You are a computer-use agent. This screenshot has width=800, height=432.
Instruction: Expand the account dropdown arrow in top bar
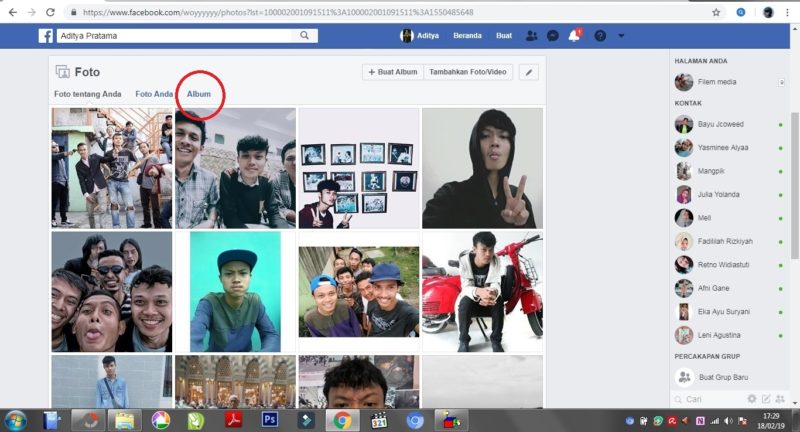point(621,36)
